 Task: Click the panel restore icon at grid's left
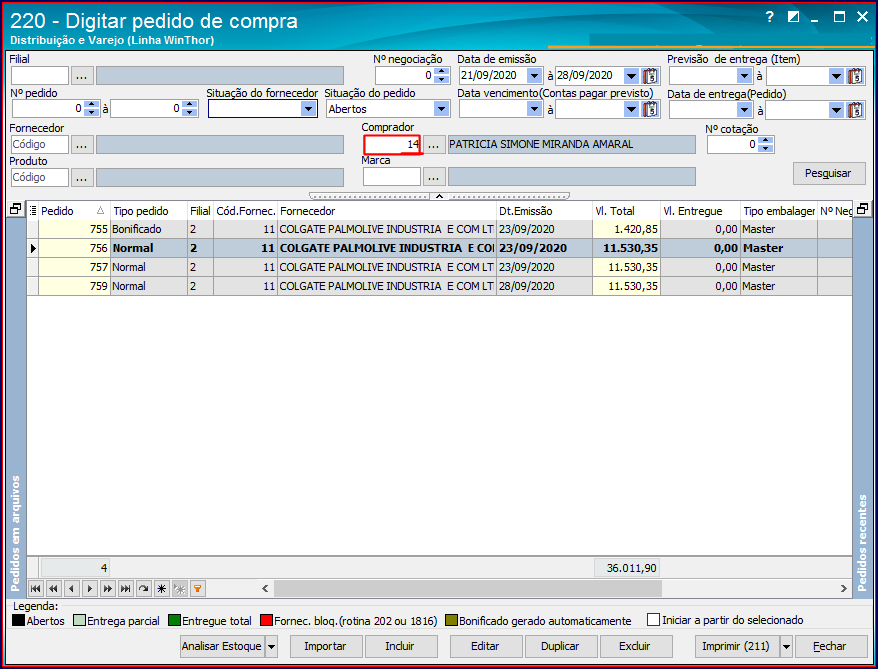point(15,209)
